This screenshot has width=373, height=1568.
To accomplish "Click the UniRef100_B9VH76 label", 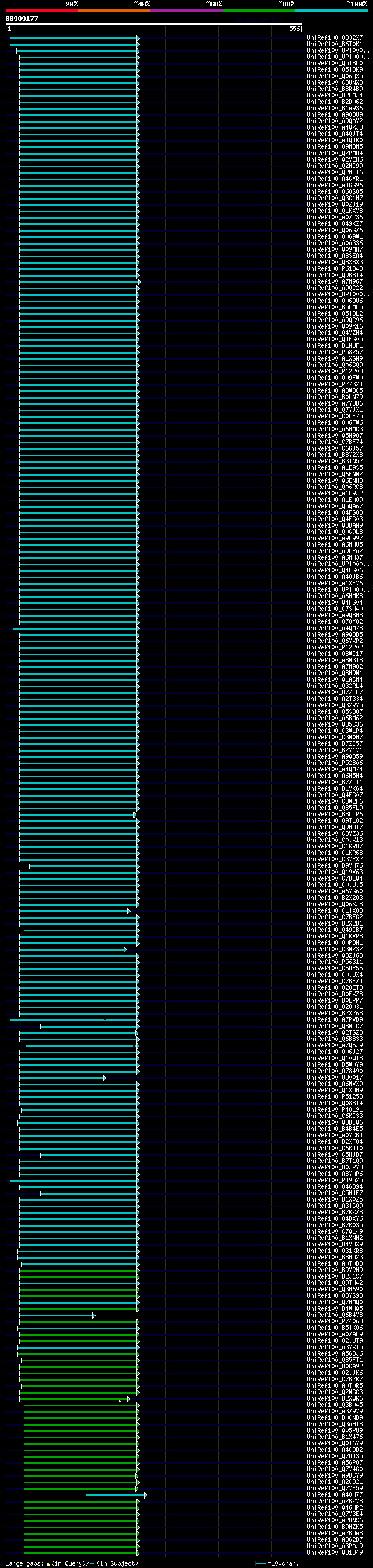I will [335, 865].
